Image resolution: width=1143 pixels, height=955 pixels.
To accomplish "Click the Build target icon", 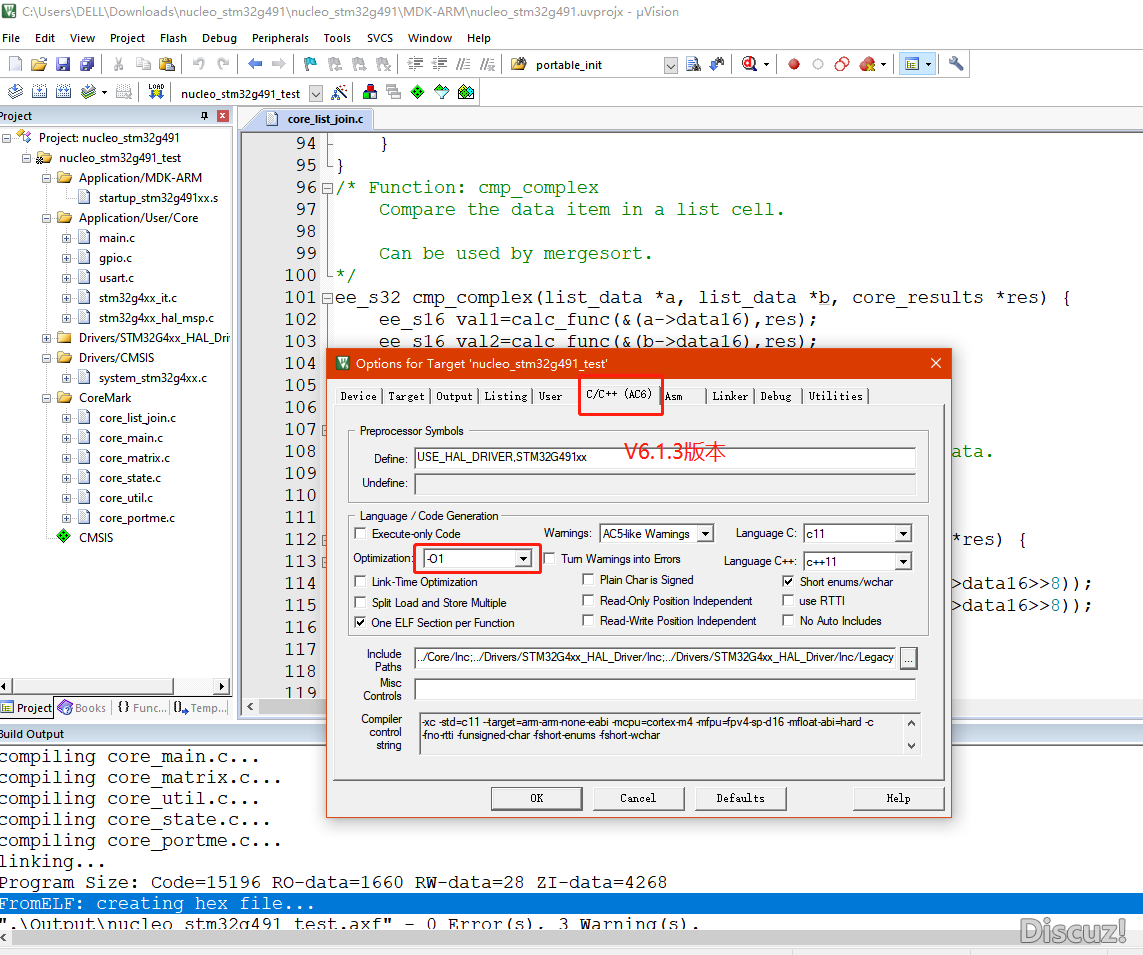I will [40, 92].
